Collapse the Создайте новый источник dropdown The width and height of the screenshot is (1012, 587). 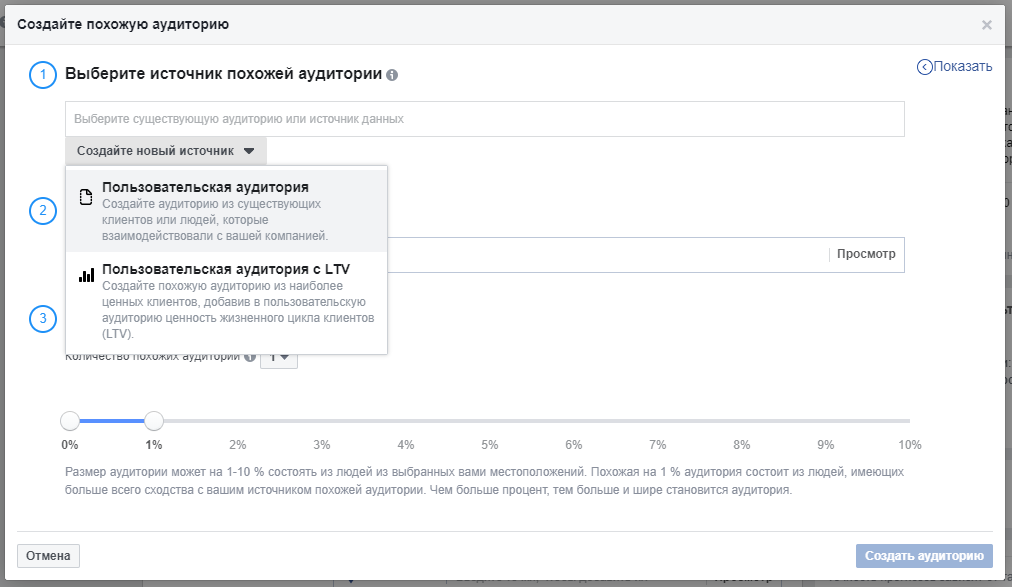click(x=166, y=151)
